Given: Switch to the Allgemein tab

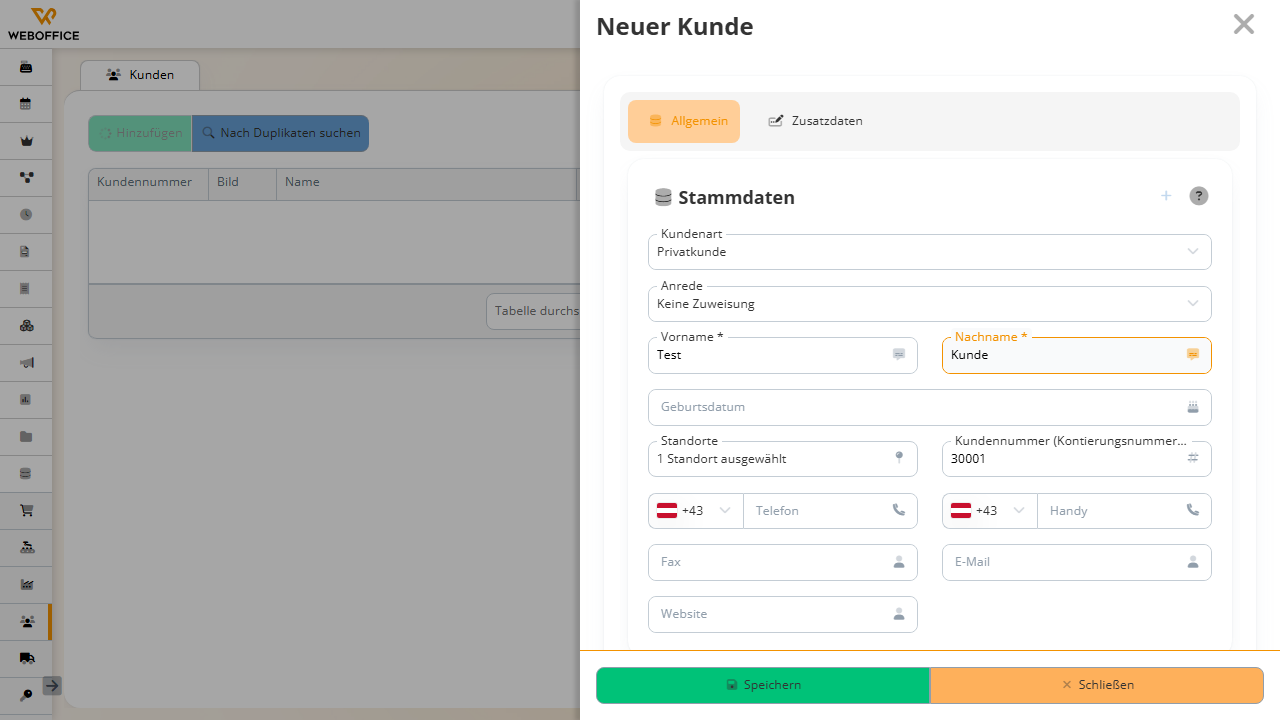Looking at the screenshot, I should pyautogui.click(x=684, y=121).
